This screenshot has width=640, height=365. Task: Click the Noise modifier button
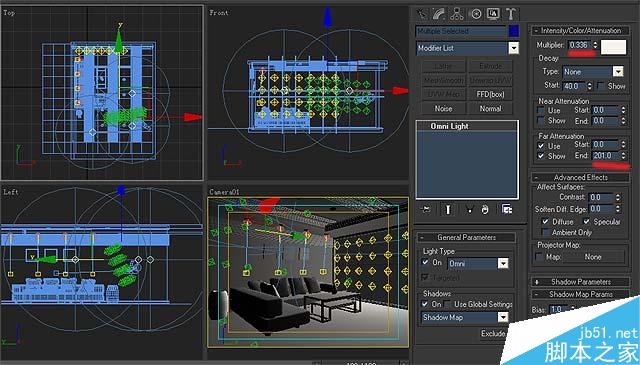pyautogui.click(x=443, y=109)
